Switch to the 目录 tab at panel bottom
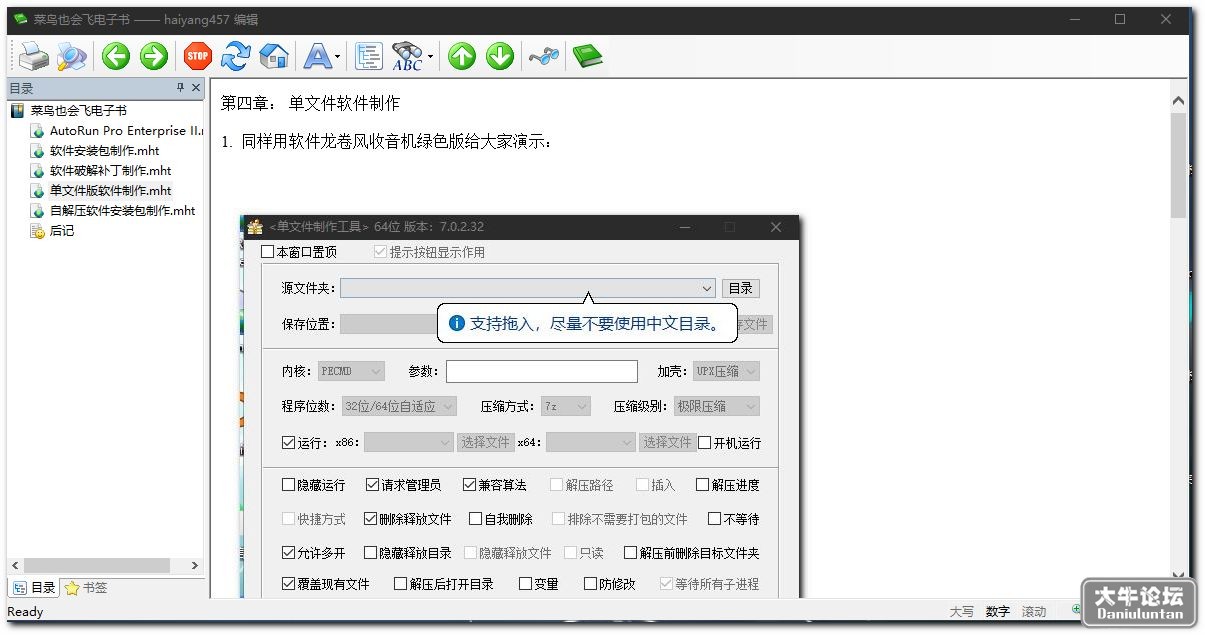Viewport: 1205px width, 635px height. coord(34,588)
